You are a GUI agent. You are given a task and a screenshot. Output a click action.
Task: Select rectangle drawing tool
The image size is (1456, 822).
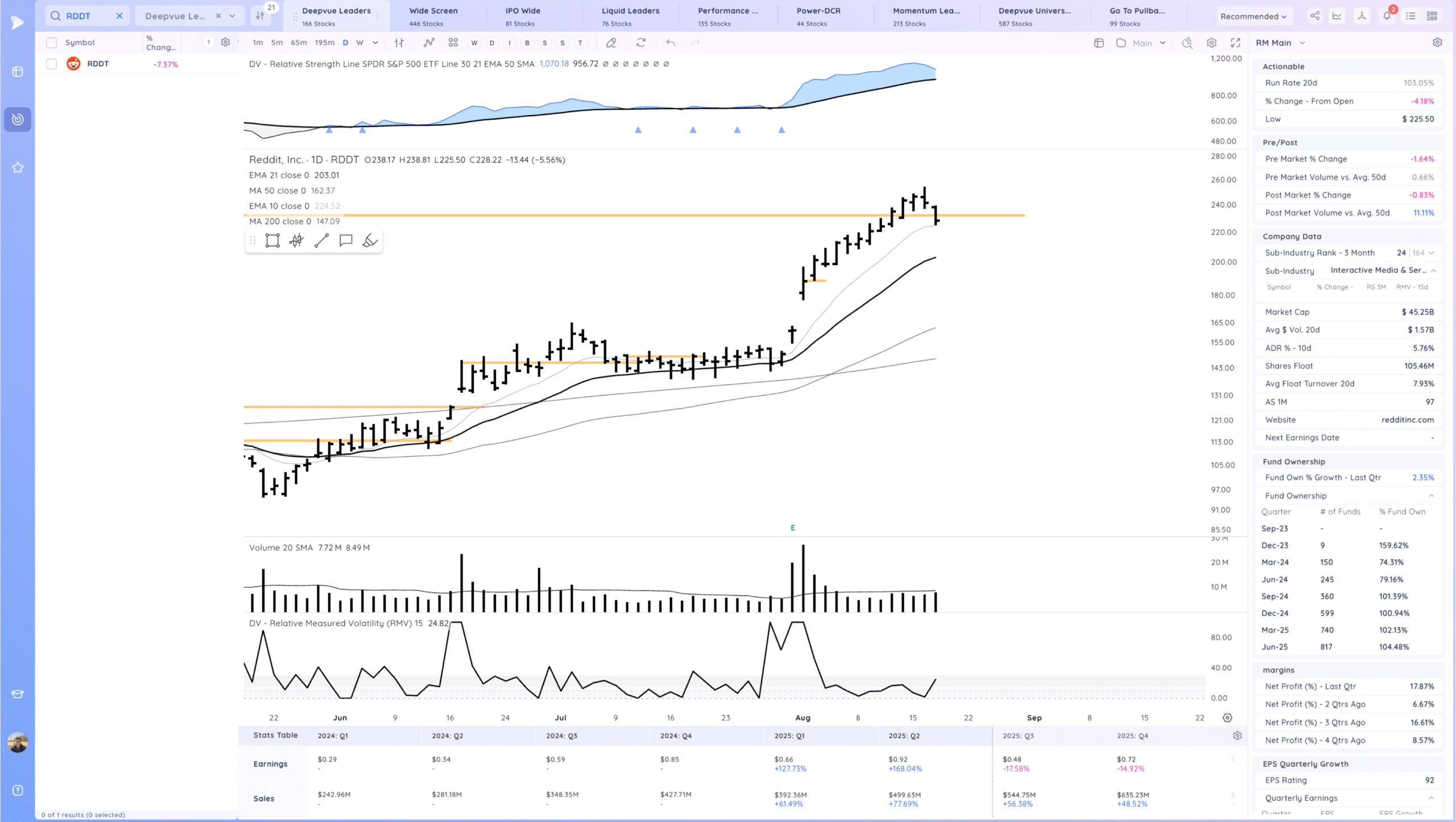point(272,241)
